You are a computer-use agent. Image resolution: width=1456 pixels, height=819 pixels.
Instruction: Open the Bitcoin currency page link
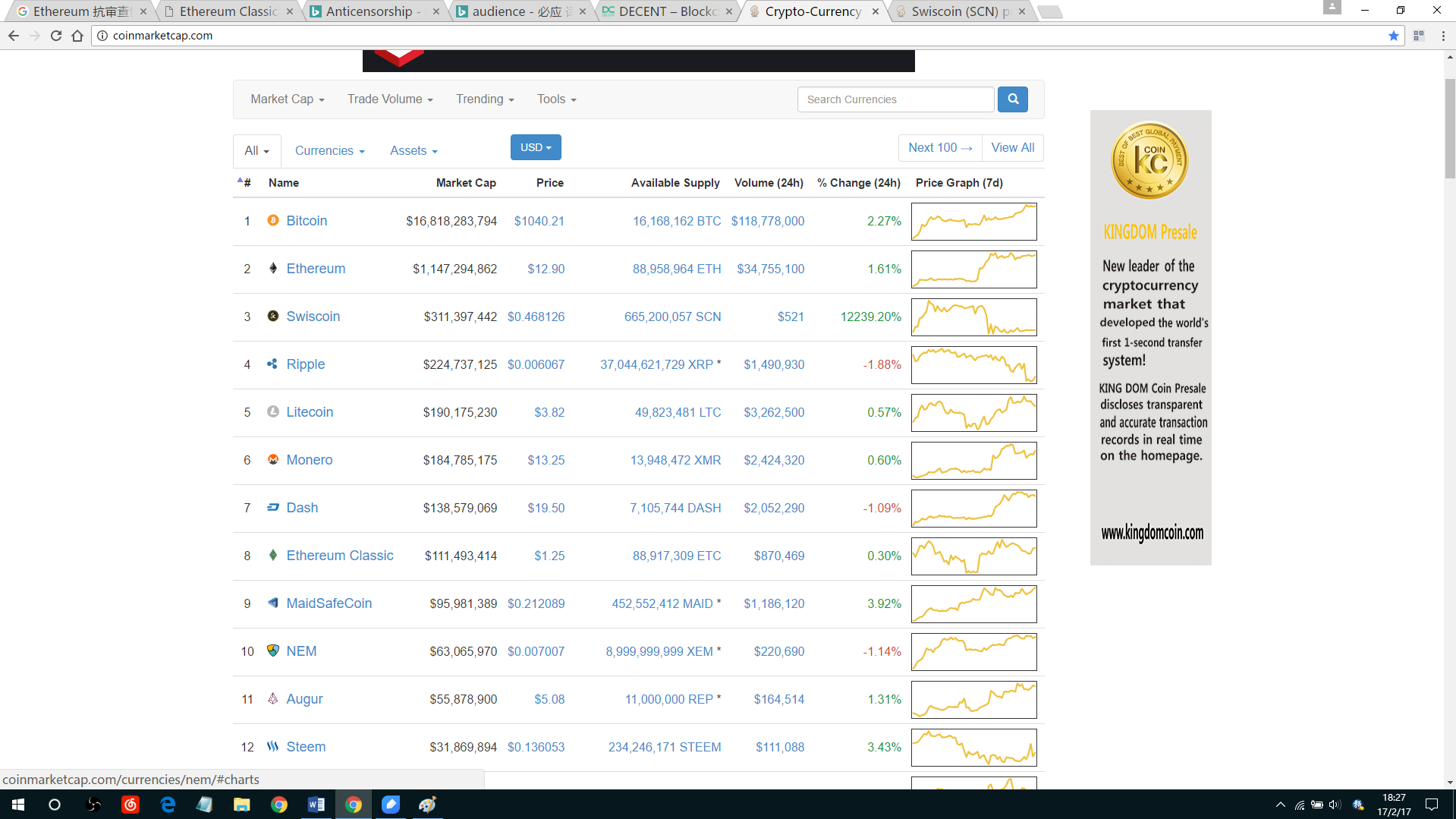pos(307,221)
